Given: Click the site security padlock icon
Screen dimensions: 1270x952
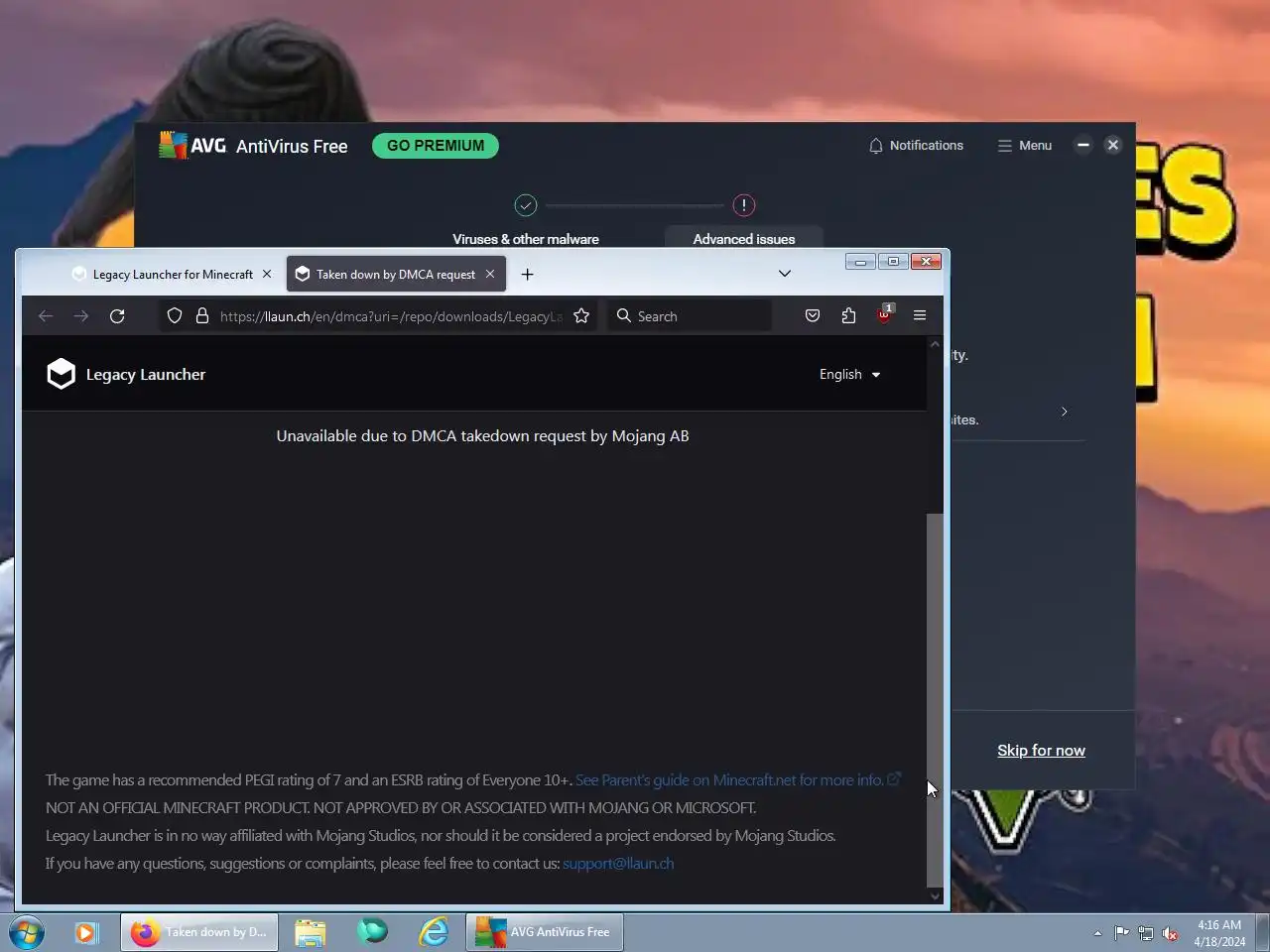Looking at the screenshot, I should (202, 315).
